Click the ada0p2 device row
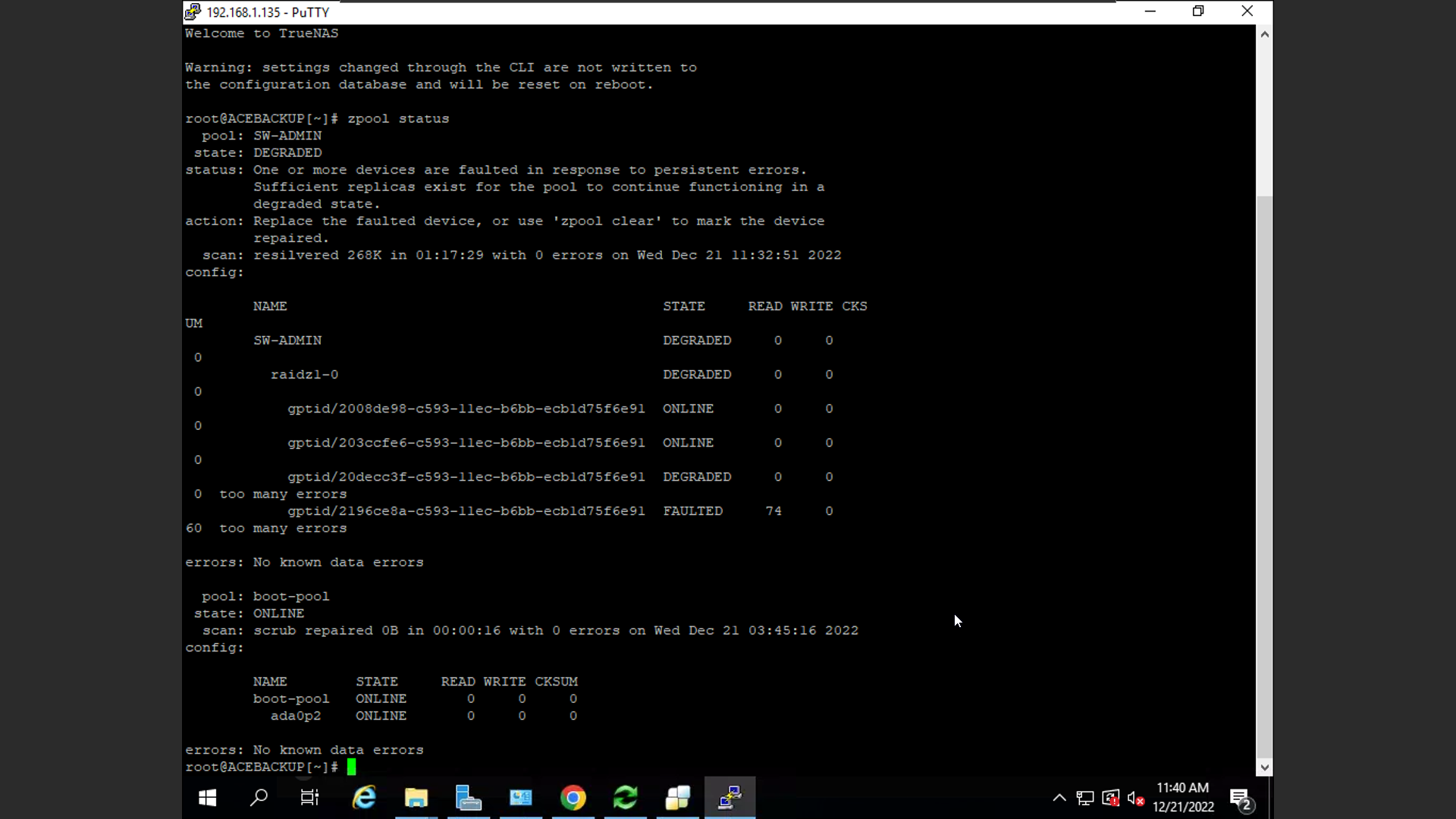1456x819 pixels. click(424, 716)
